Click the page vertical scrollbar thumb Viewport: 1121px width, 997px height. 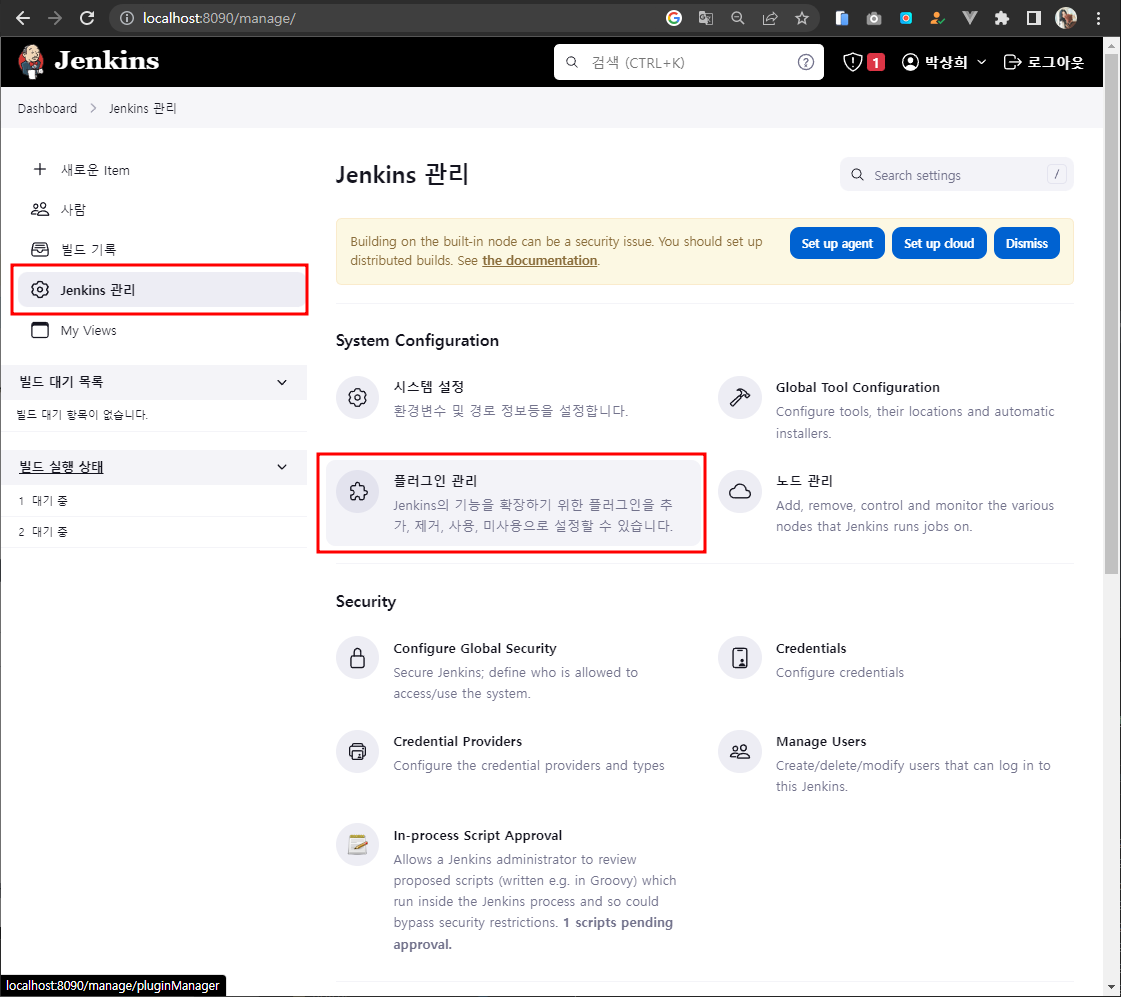pyautogui.click(x=1111, y=313)
